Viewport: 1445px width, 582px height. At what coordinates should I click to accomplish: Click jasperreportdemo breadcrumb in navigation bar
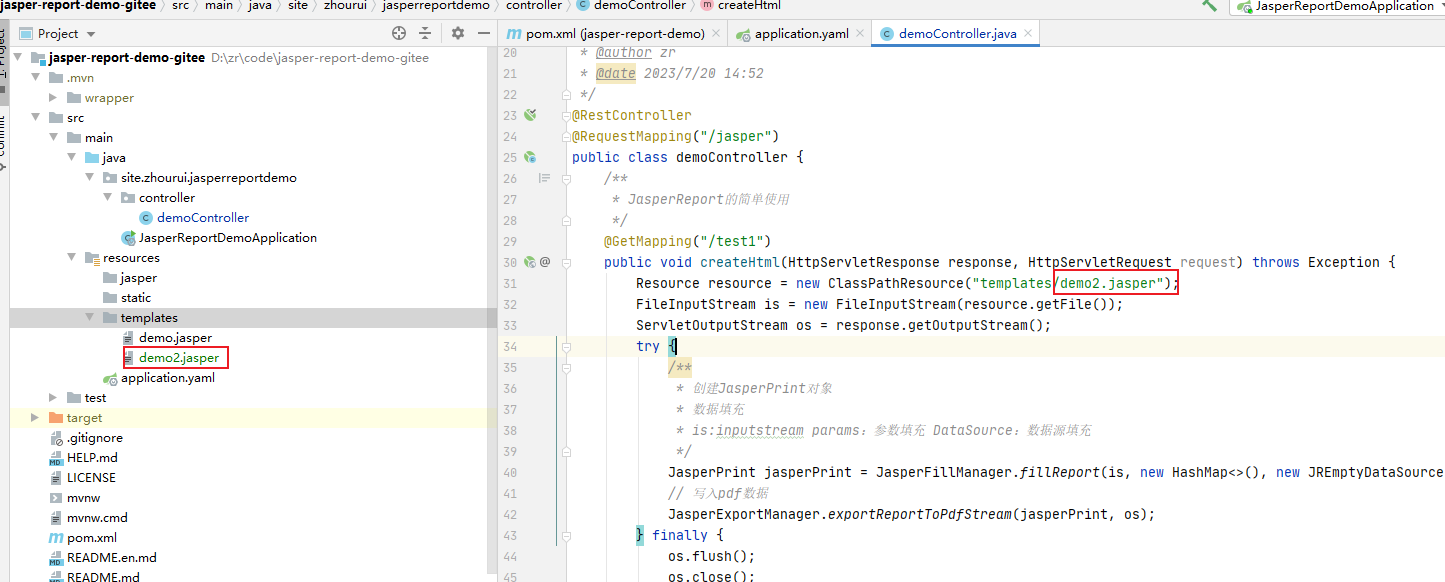pyautogui.click(x=436, y=5)
